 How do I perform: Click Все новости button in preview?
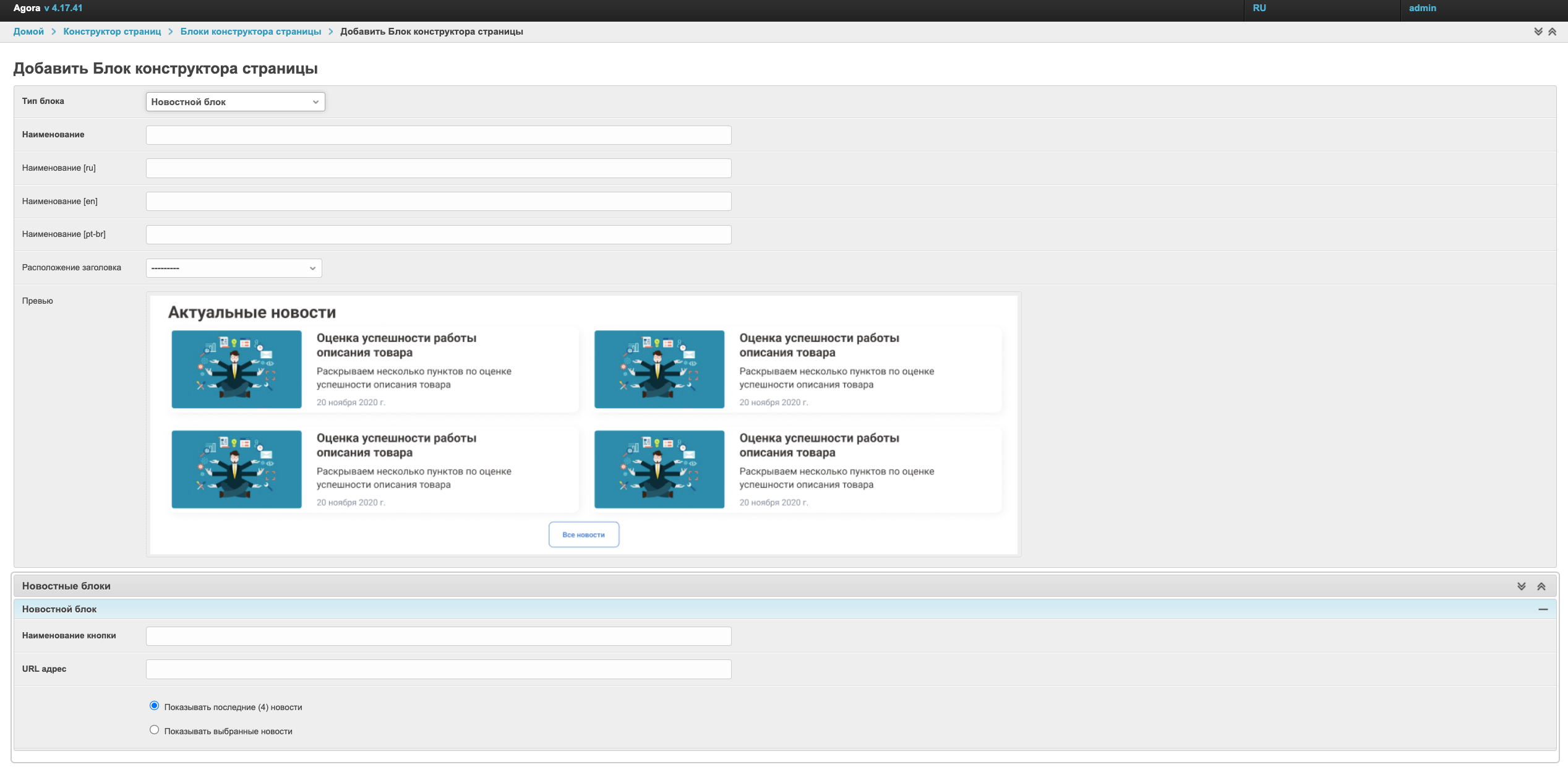583,534
